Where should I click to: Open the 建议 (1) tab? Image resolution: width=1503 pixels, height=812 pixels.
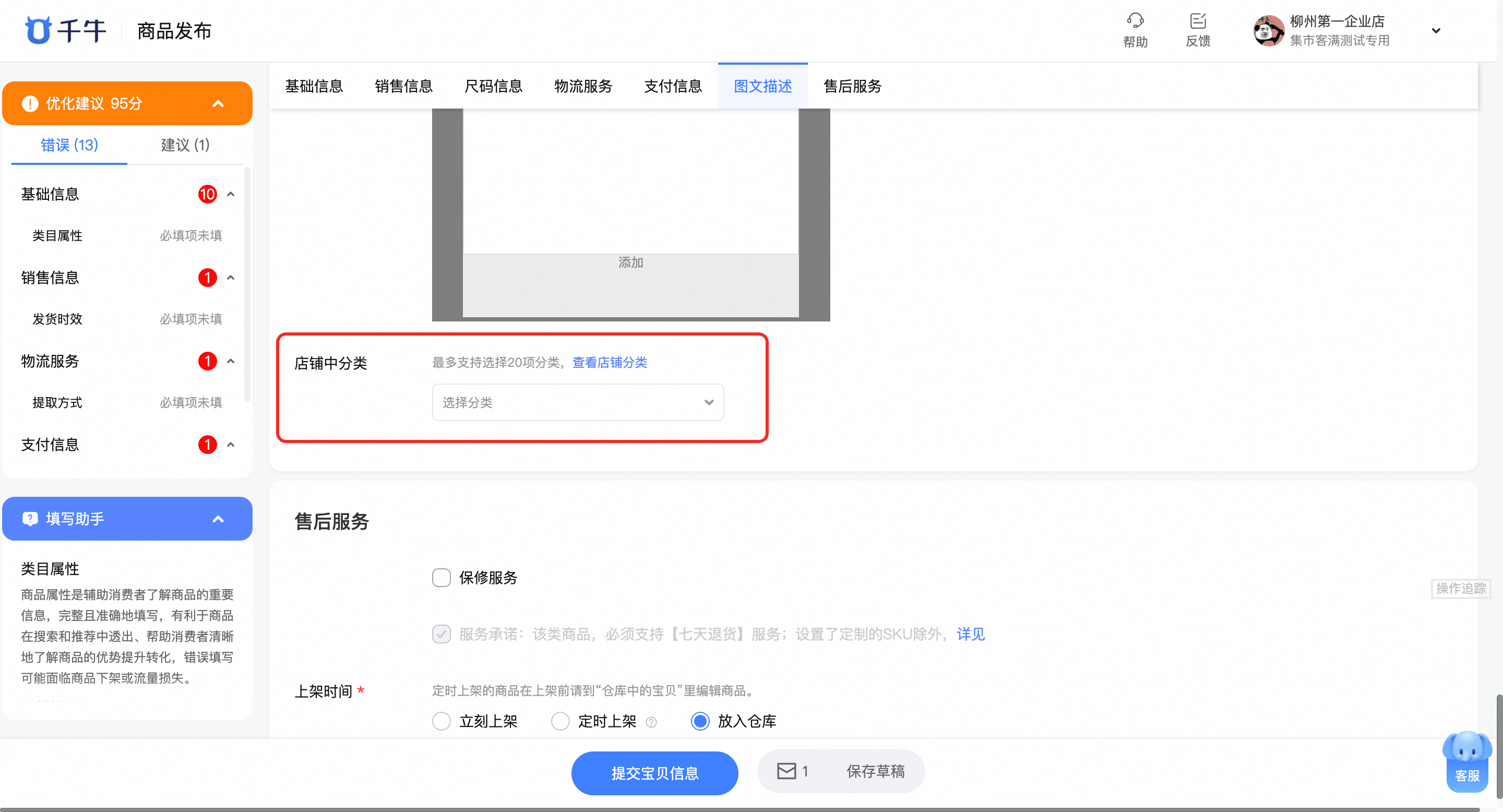point(185,145)
